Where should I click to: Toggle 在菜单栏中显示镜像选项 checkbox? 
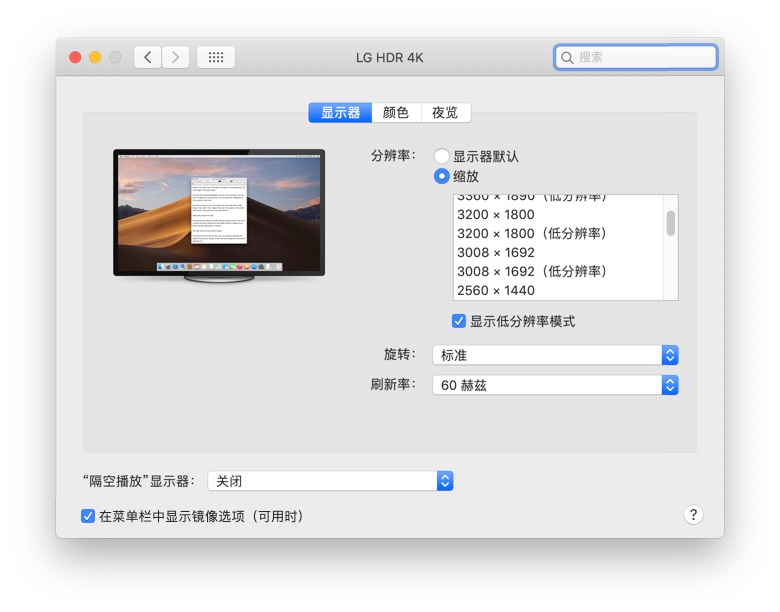click(x=88, y=516)
